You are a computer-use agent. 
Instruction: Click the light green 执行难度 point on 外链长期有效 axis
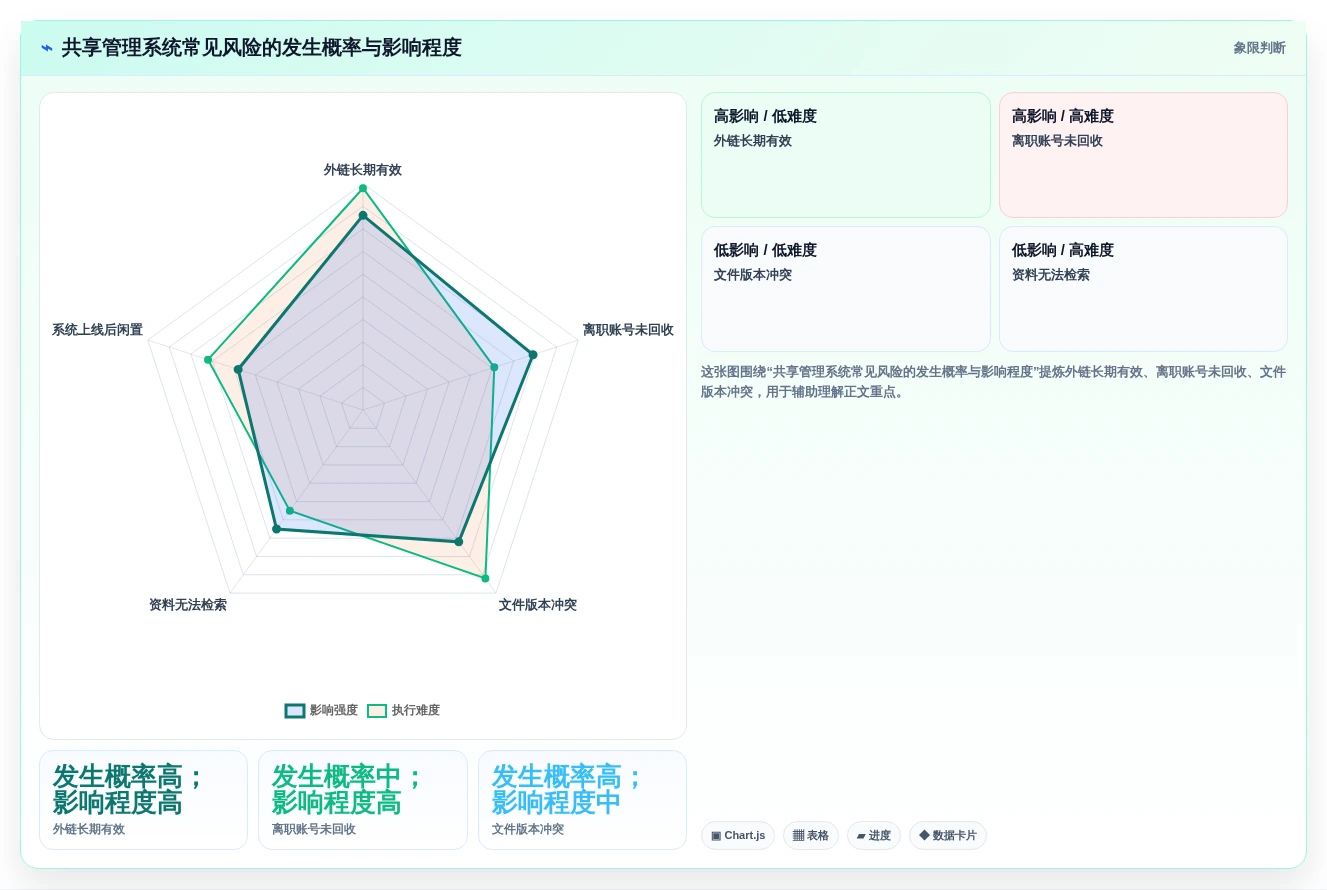363,188
